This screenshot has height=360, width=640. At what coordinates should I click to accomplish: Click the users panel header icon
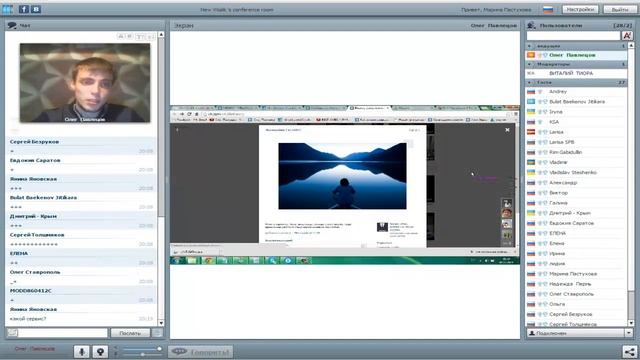[x=531, y=25]
